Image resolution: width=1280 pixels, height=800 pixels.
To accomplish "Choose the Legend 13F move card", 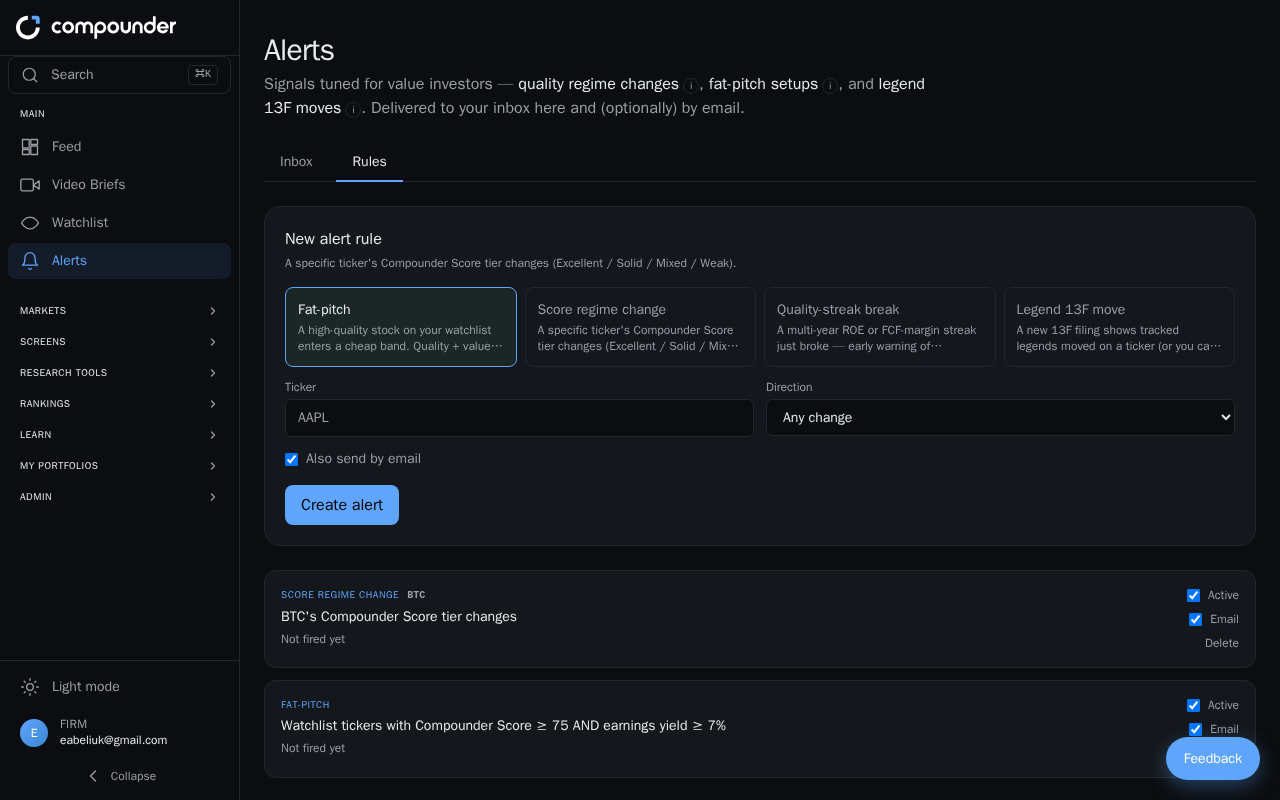I will point(1119,327).
